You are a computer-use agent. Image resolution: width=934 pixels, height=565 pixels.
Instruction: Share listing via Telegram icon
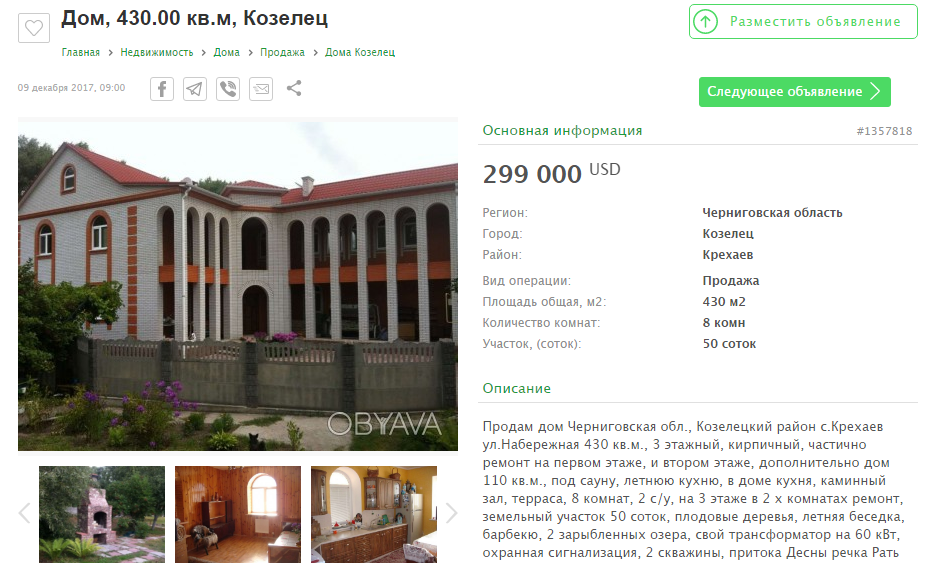[x=195, y=89]
